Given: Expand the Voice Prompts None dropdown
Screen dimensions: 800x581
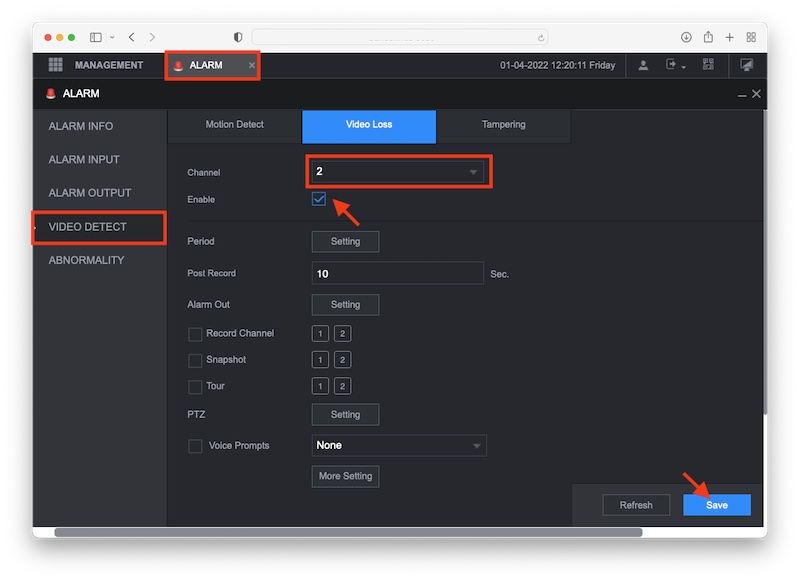Looking at the screenshot, I should point(399,446).
